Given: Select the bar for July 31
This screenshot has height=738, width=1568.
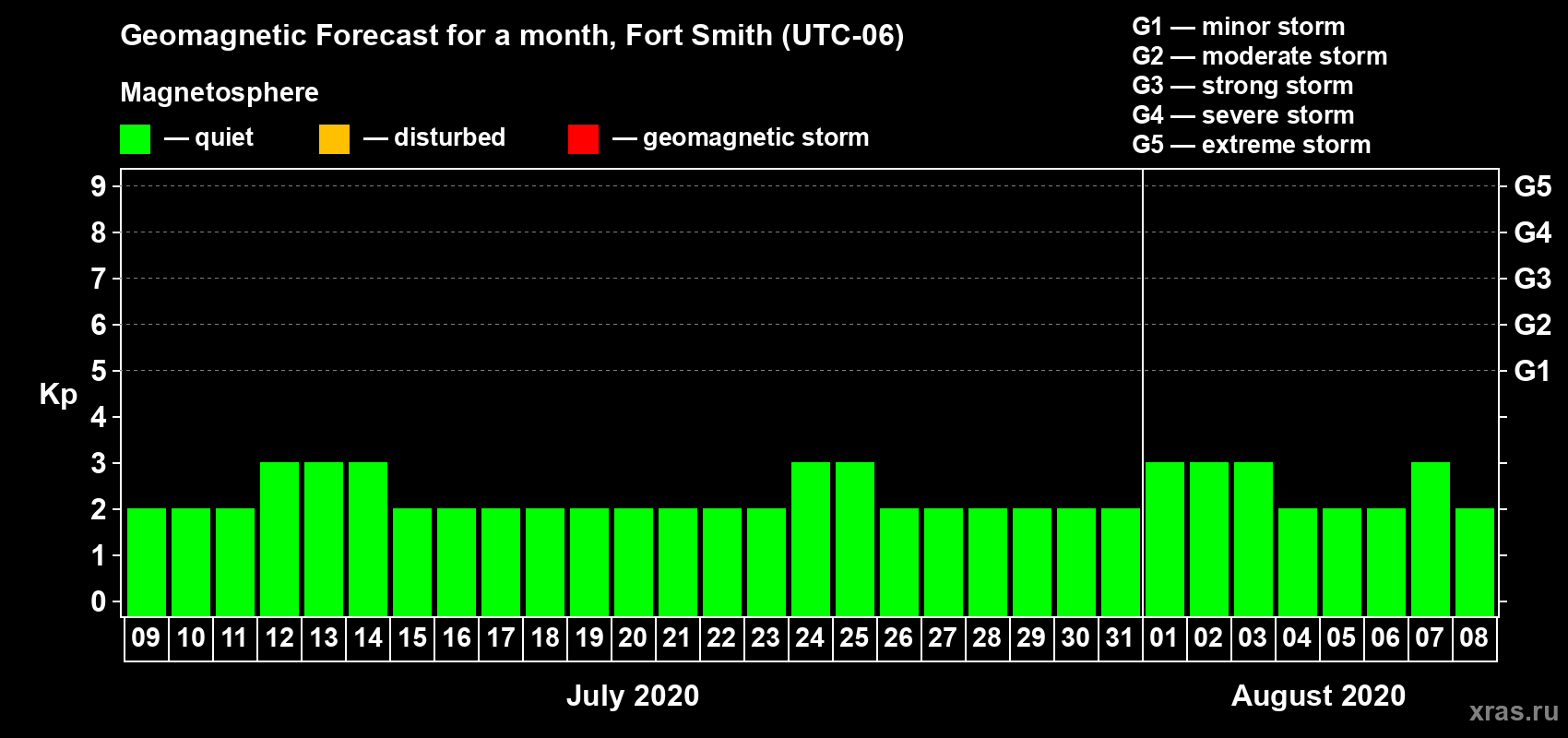Looking at the screenshot, I should coord(1121,562).
